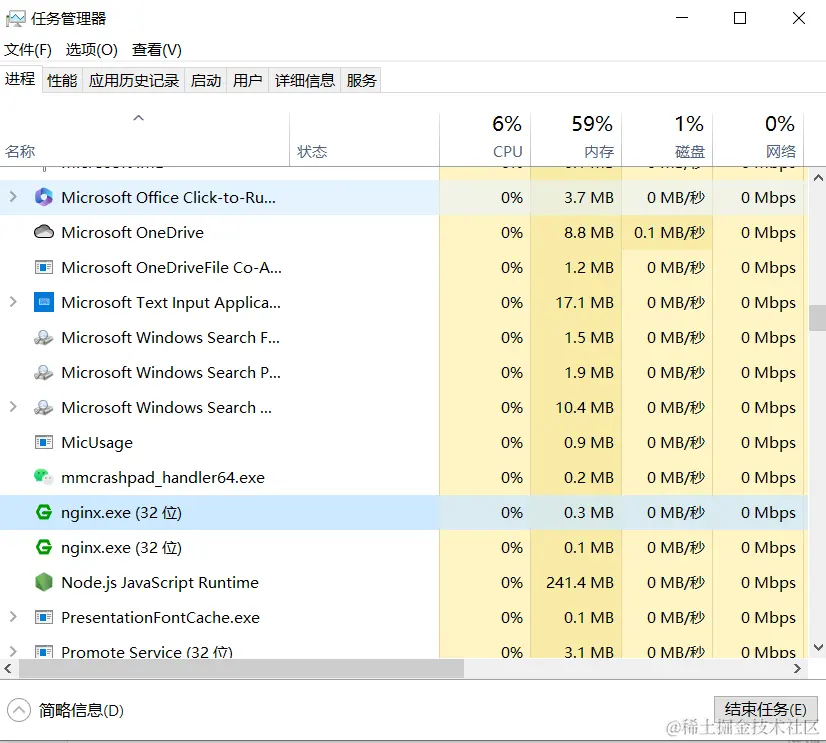
Task: Select the Microsoft Windows Search P... name
Action: [171, 373]
